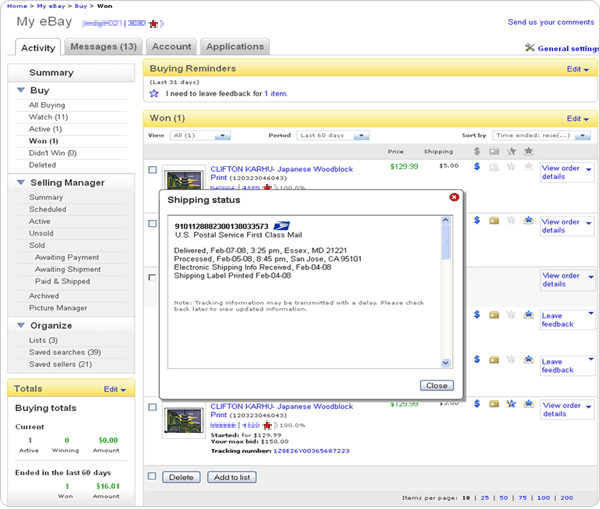The height and width of the screenshot is (509, 600).
Task: Open the View dropdown showing All (1)
Action: (200, 135)
